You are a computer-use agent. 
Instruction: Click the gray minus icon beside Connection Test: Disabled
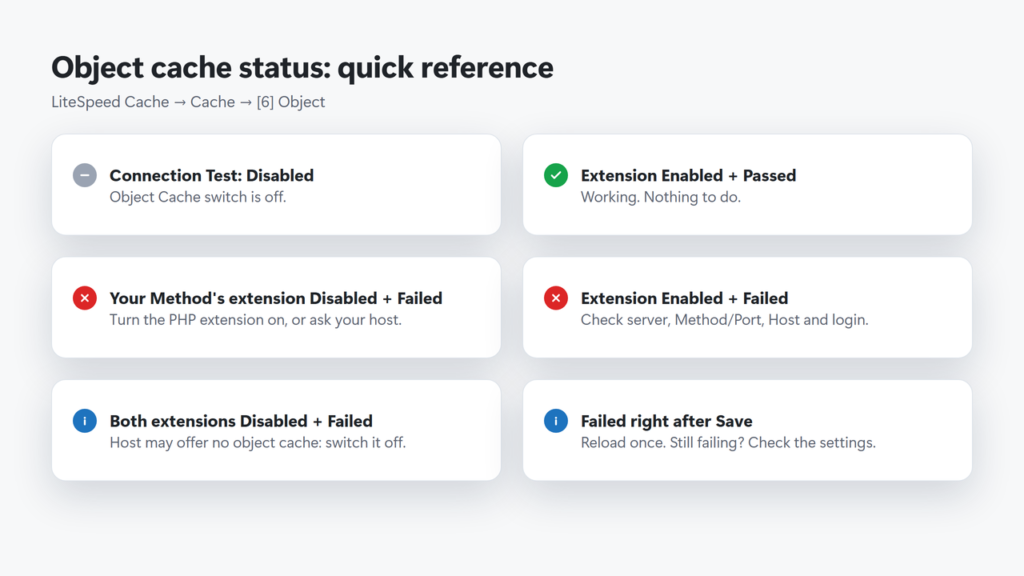[x=84, y=175]
